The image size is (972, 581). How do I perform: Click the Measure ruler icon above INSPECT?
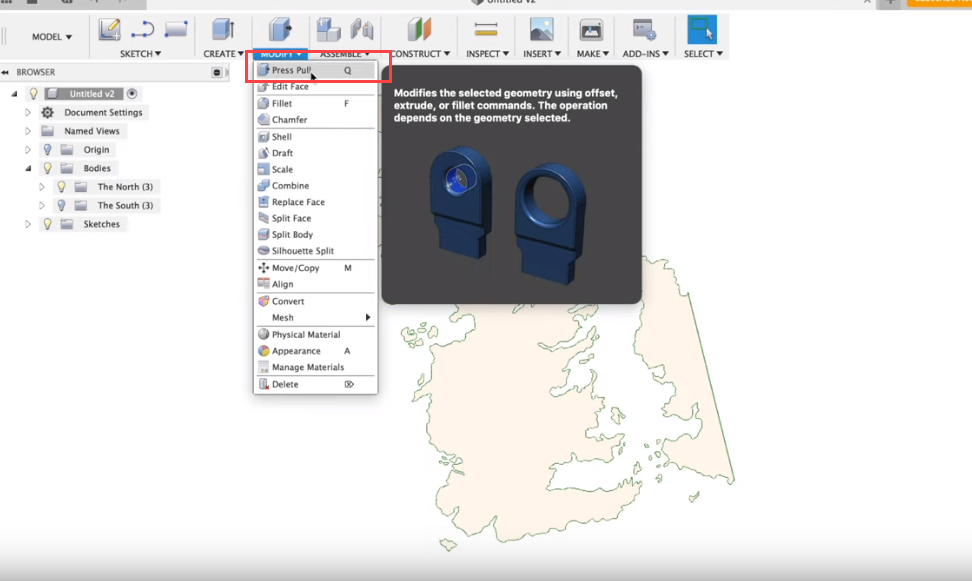486,29
